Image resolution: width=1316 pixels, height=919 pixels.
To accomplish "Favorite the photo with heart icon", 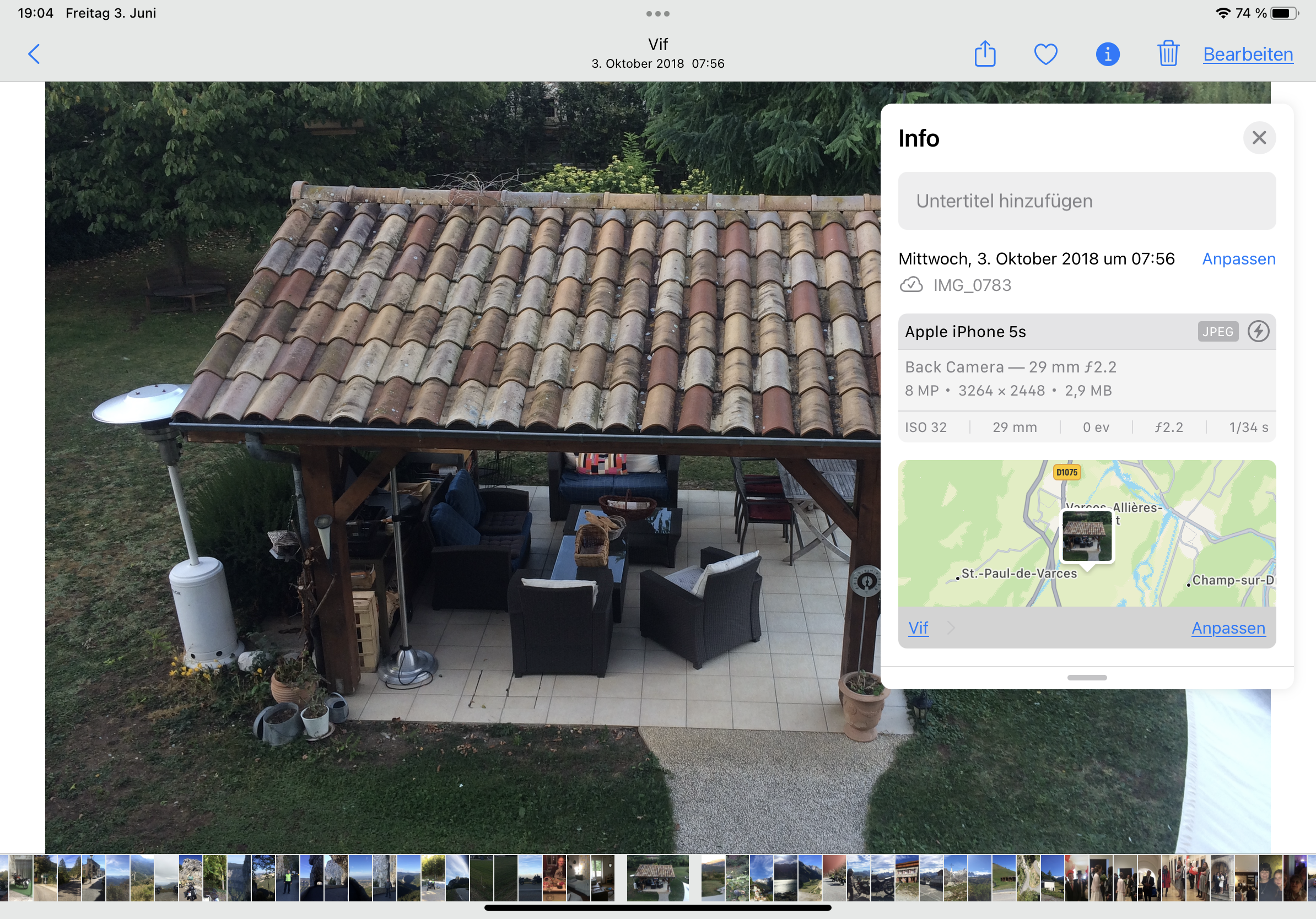I will [1045, 55].
